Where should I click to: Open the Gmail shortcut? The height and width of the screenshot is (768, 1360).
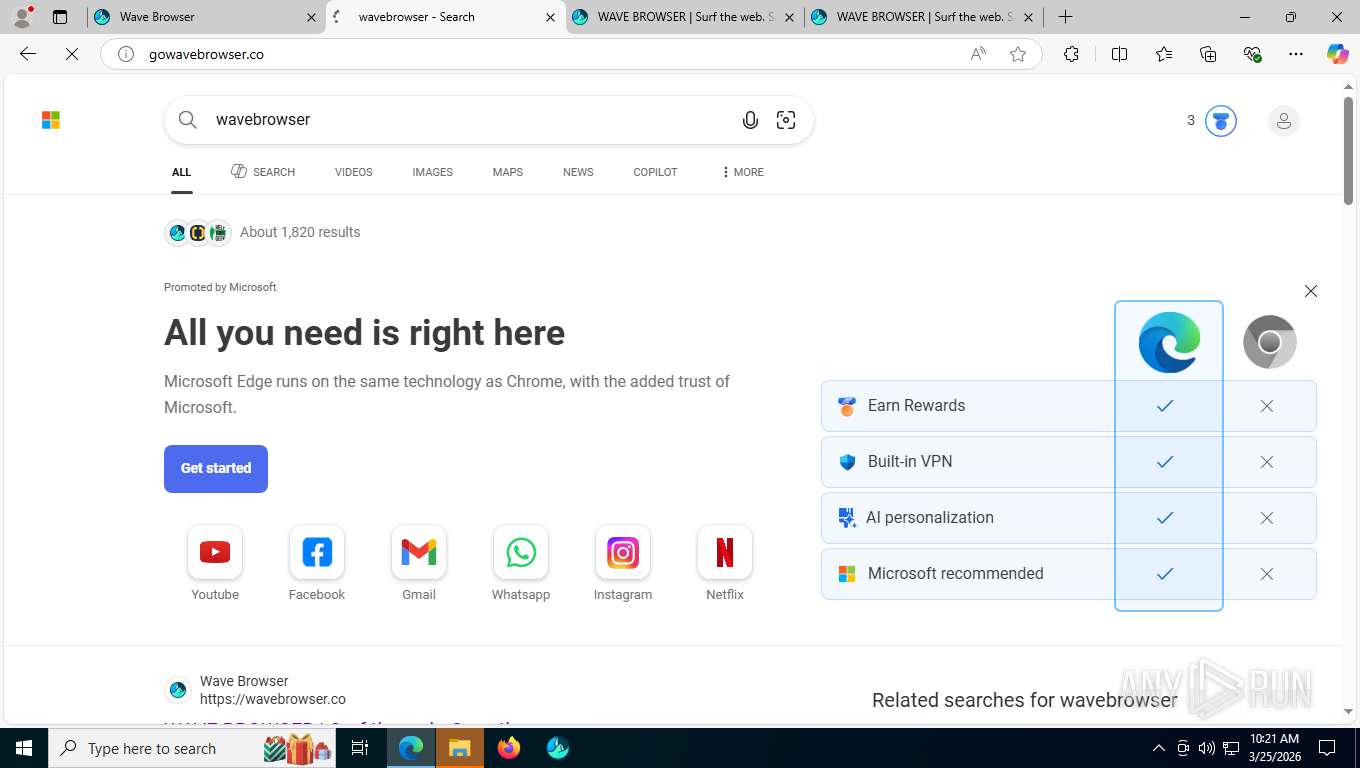pyautogui.click(x=419, y=563)
